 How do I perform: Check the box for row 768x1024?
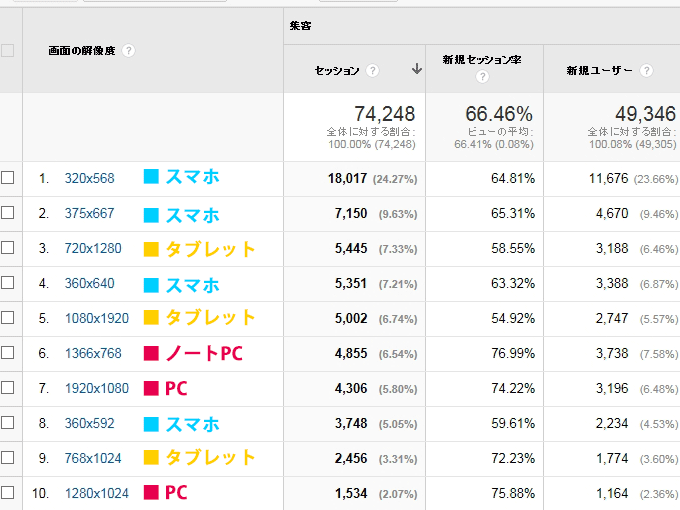pyautogui.click(x=7, y=458)
